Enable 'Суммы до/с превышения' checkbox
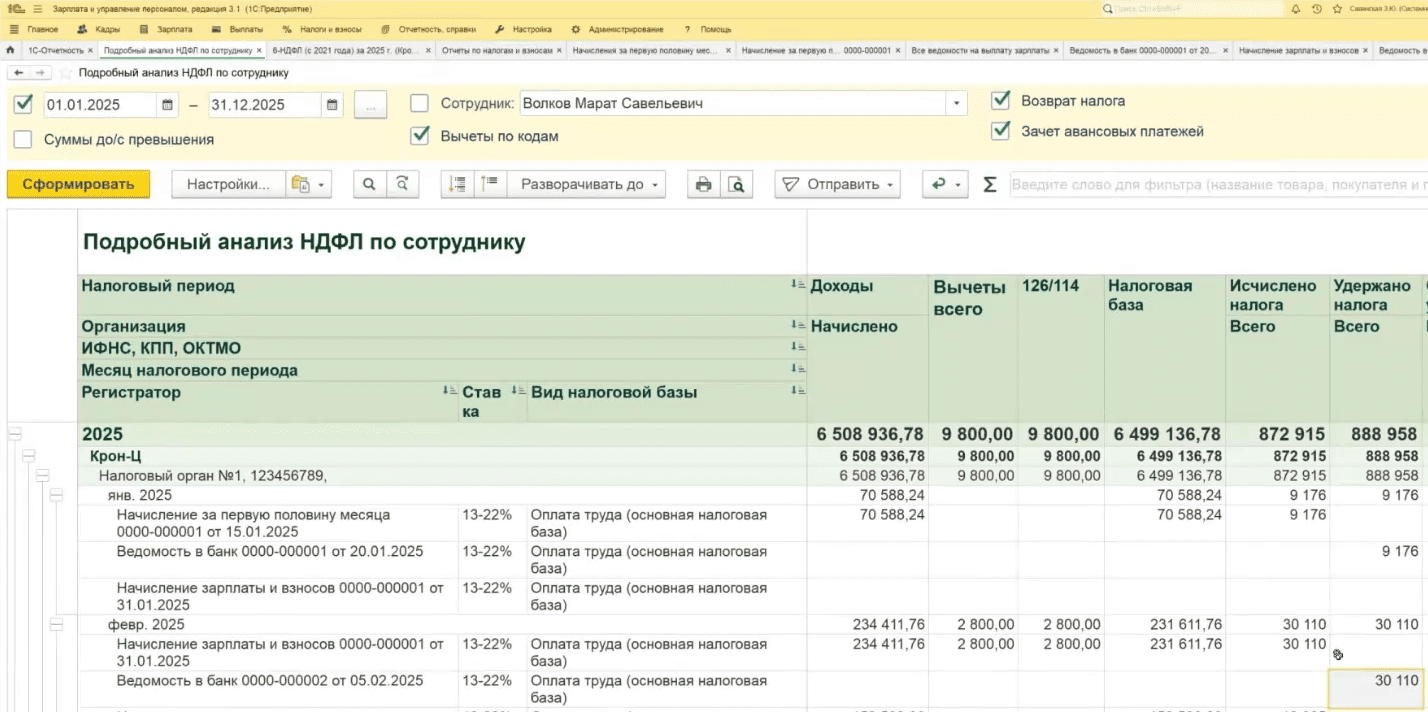This screenshot has width=1428, height=712. 23,140
